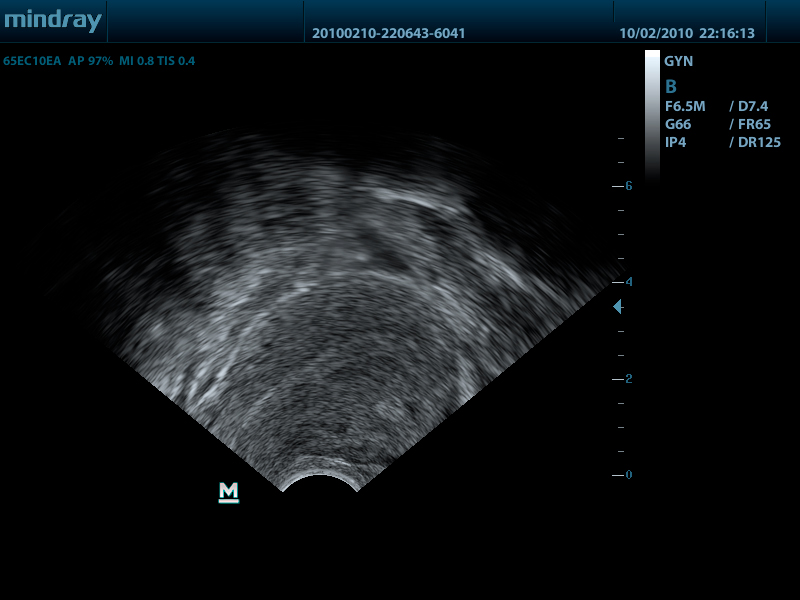Click the M orientation marker

coord(229,492)
